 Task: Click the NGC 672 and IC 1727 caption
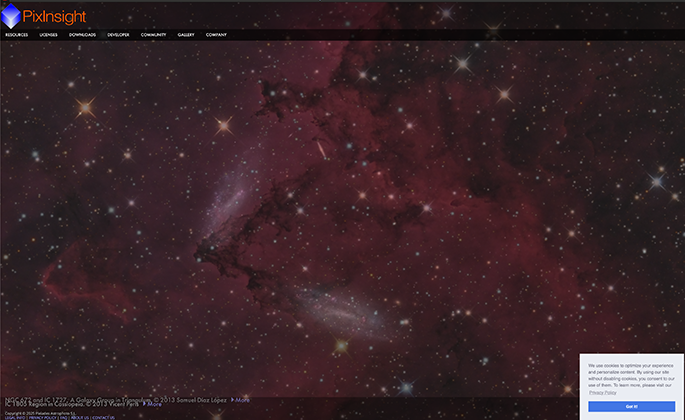100,399
